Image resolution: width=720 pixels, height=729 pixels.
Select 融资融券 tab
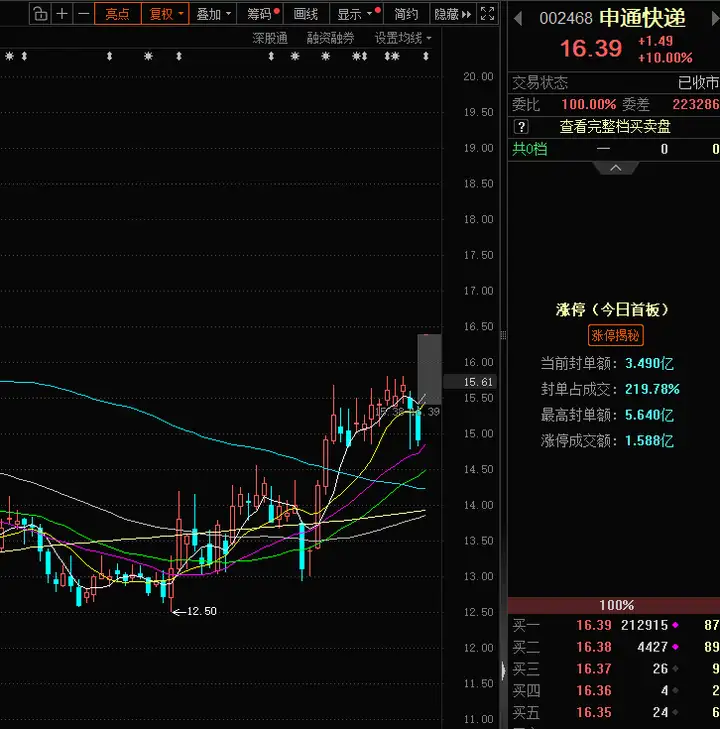[330, 38]
